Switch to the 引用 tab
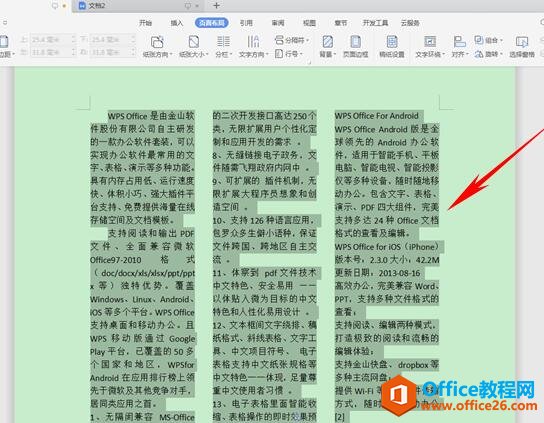 pyautogui.click(x=246, y=23)
